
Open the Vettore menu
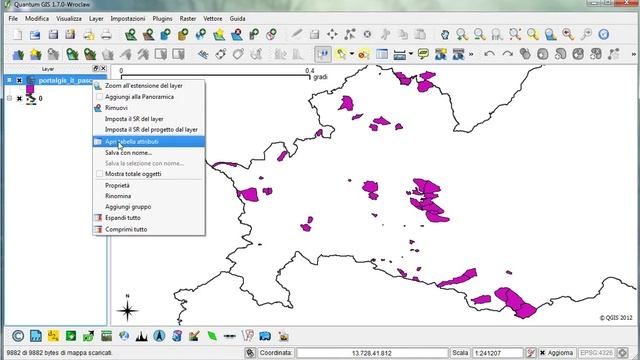(x=213, y=18)
